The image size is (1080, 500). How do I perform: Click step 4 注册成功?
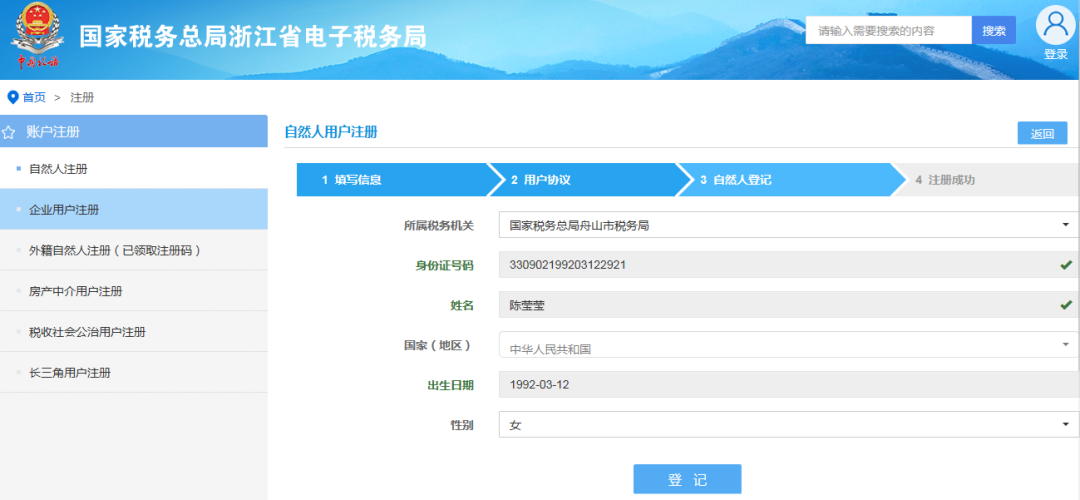click(985, 180)
